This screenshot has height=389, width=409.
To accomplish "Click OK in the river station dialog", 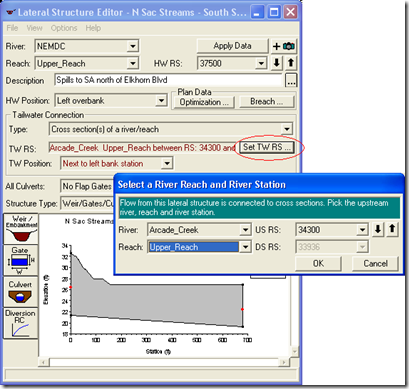I will pyautogui.click(x=318, y=263).
